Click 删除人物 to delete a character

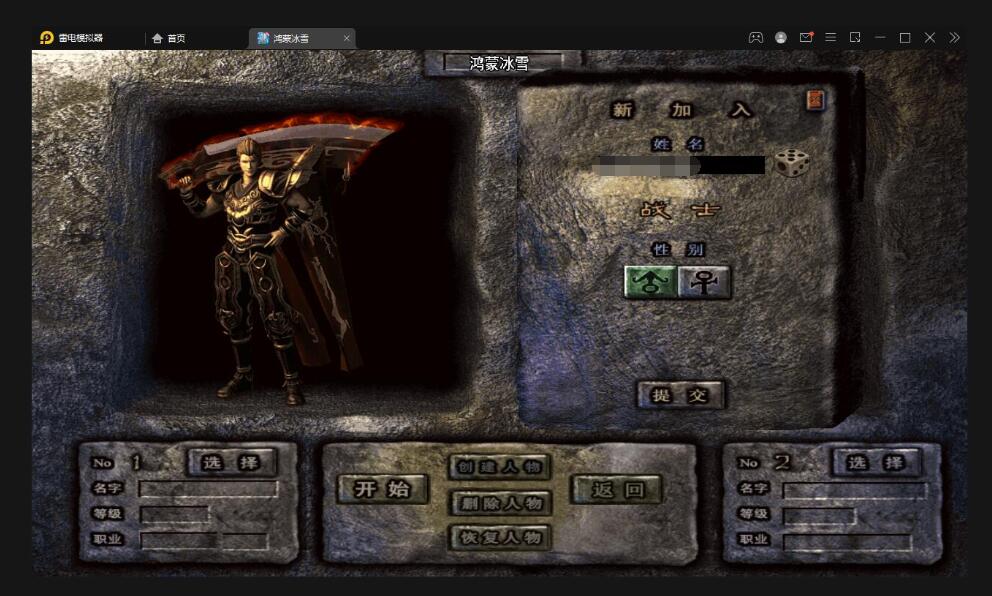pyautogui.click(x=499, y=502)
